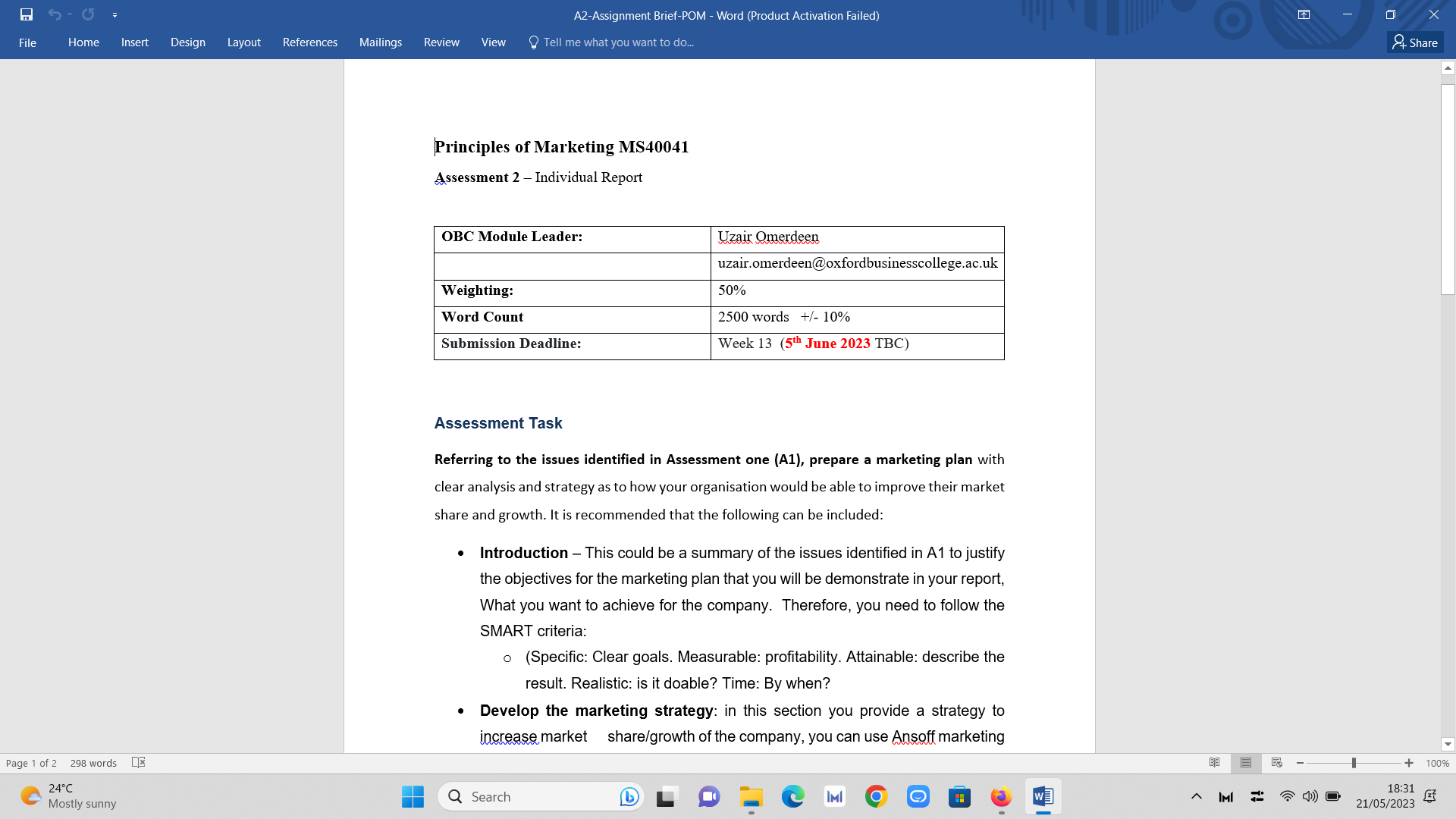
Task: Click the zoom out minus button
Action: click(x=1300, y=763)
